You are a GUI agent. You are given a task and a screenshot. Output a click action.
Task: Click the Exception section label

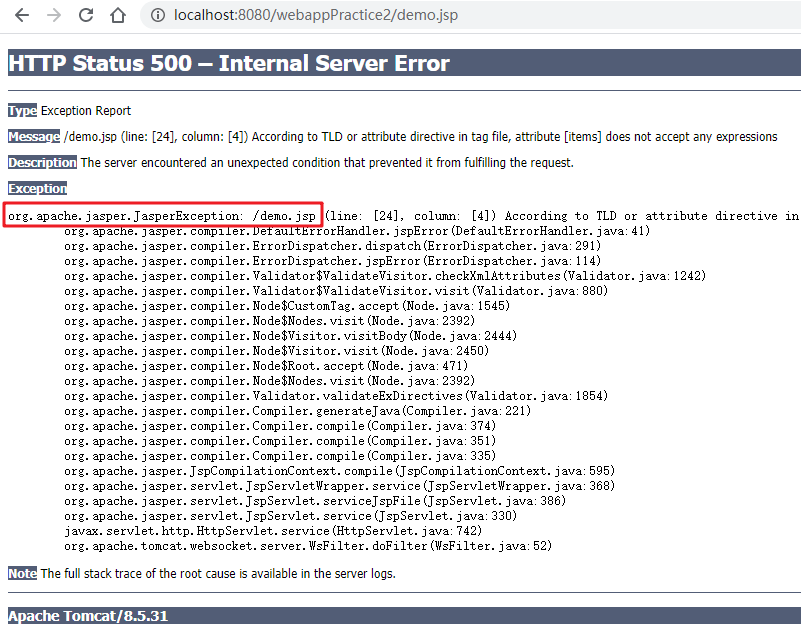tap(37, 187)
